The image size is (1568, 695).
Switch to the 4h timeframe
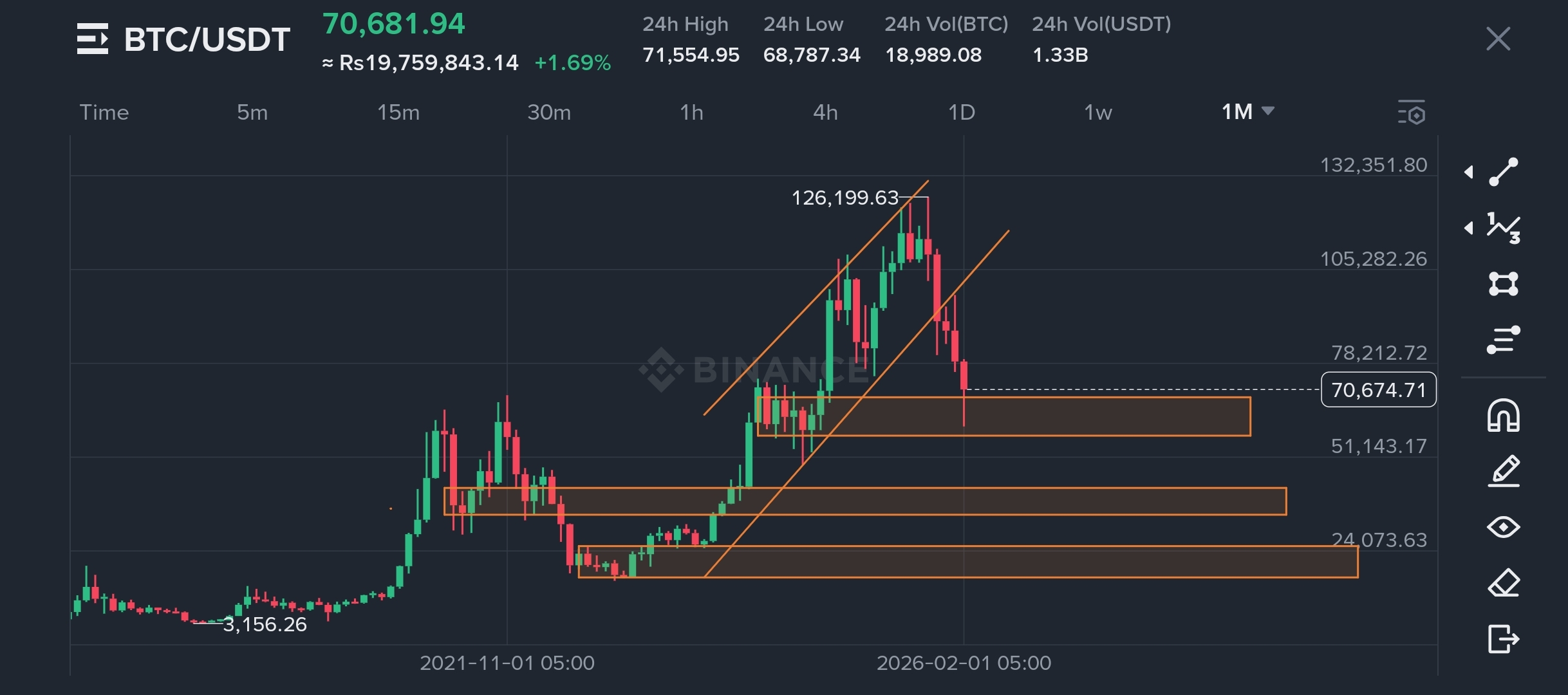[x=825, y=113]
